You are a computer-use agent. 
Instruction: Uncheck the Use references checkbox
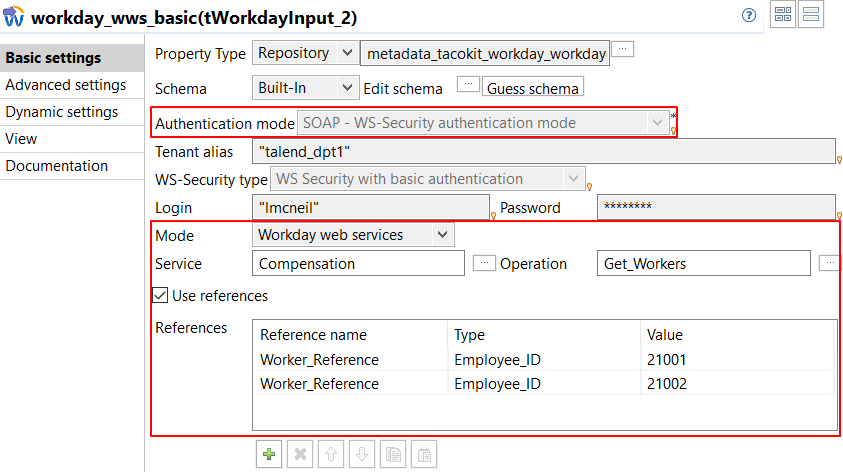pyautogui.click(x=160, y=295)
